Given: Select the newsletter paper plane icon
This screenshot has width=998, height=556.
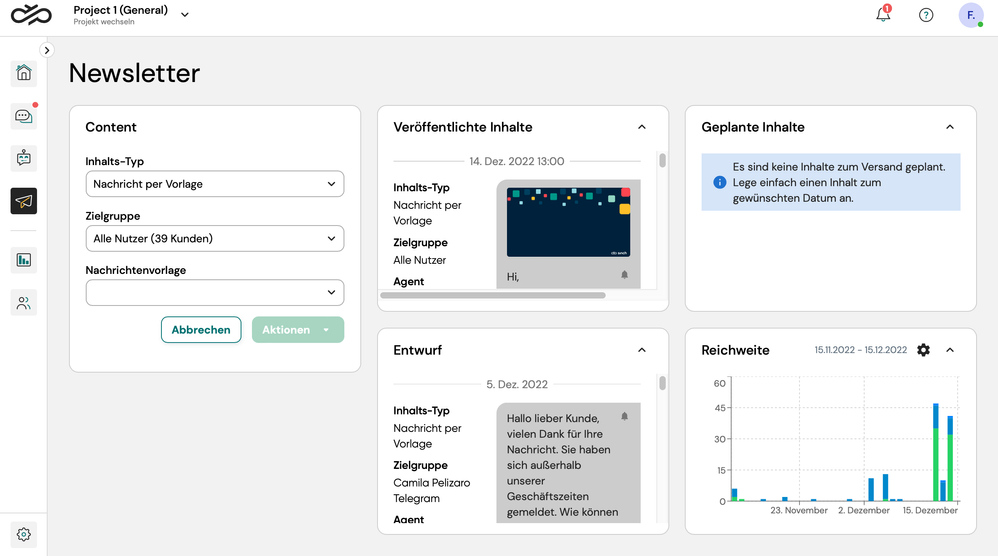Looking at the screenshot, I should [24, 201].
